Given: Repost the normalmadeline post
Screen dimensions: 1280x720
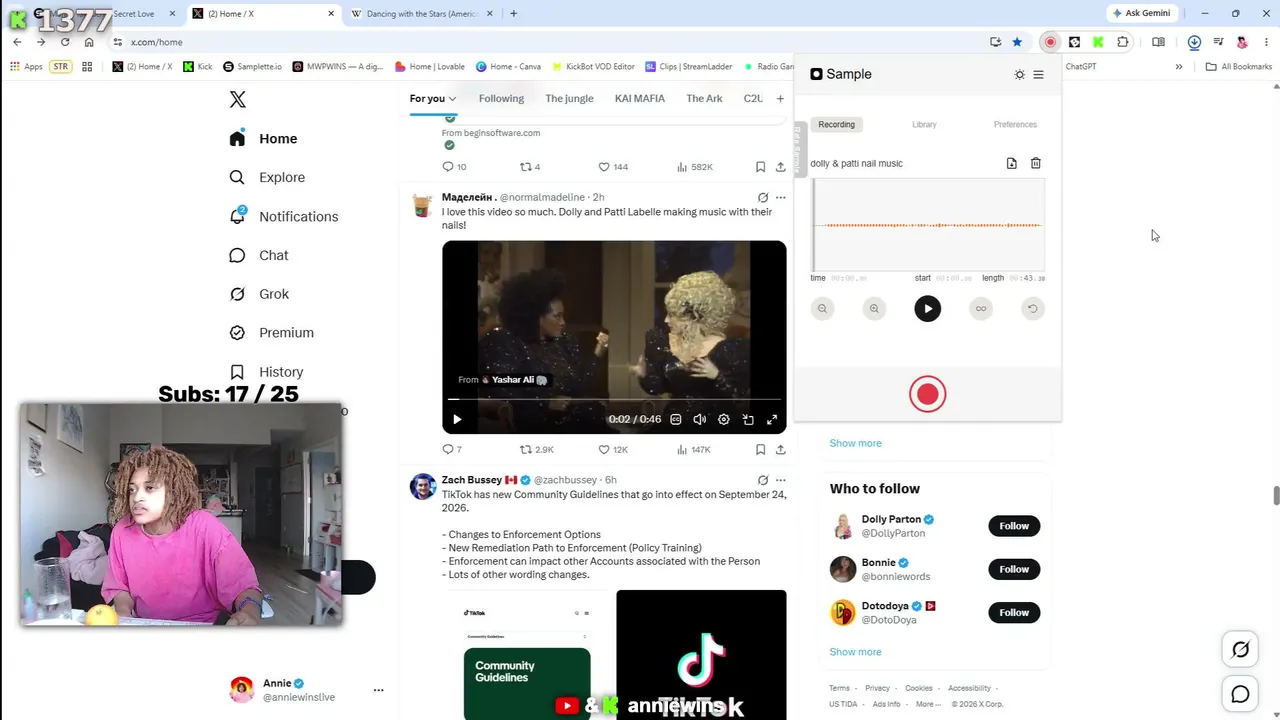Looking at the screenshot, I should click(537, 450).
